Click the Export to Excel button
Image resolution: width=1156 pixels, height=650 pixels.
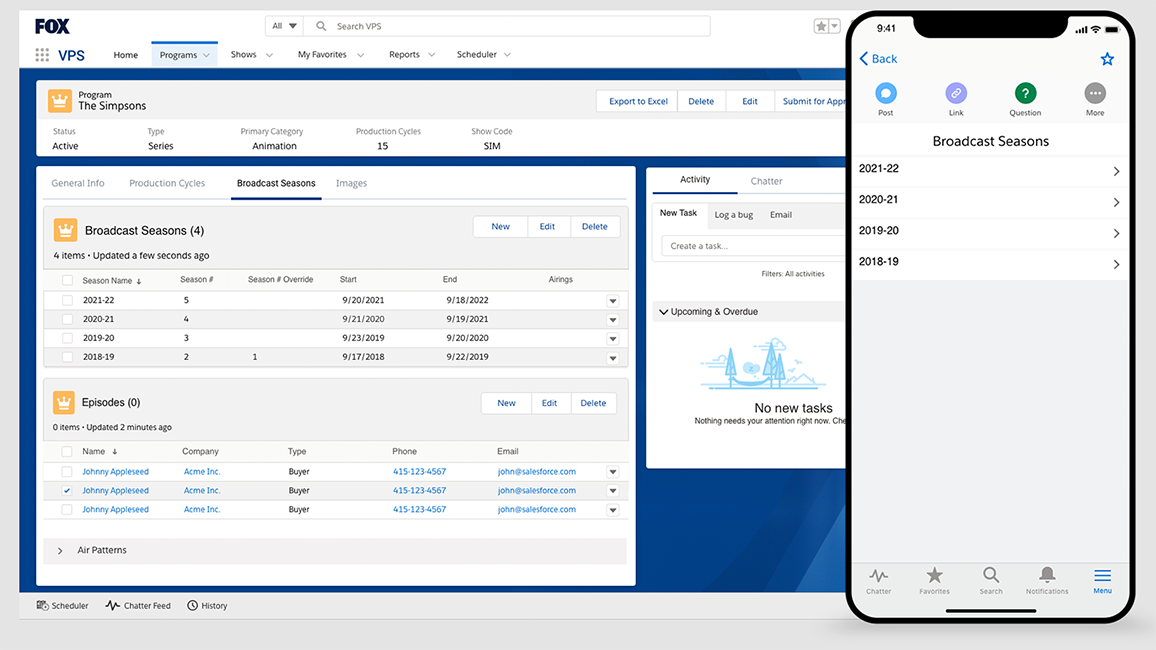pos(637,101)
